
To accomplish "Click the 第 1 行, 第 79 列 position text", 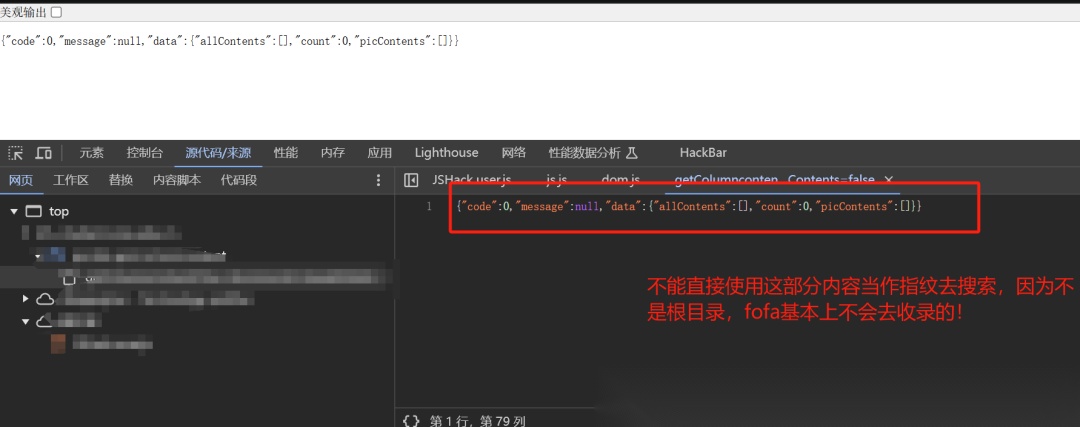I will (477, 420).
